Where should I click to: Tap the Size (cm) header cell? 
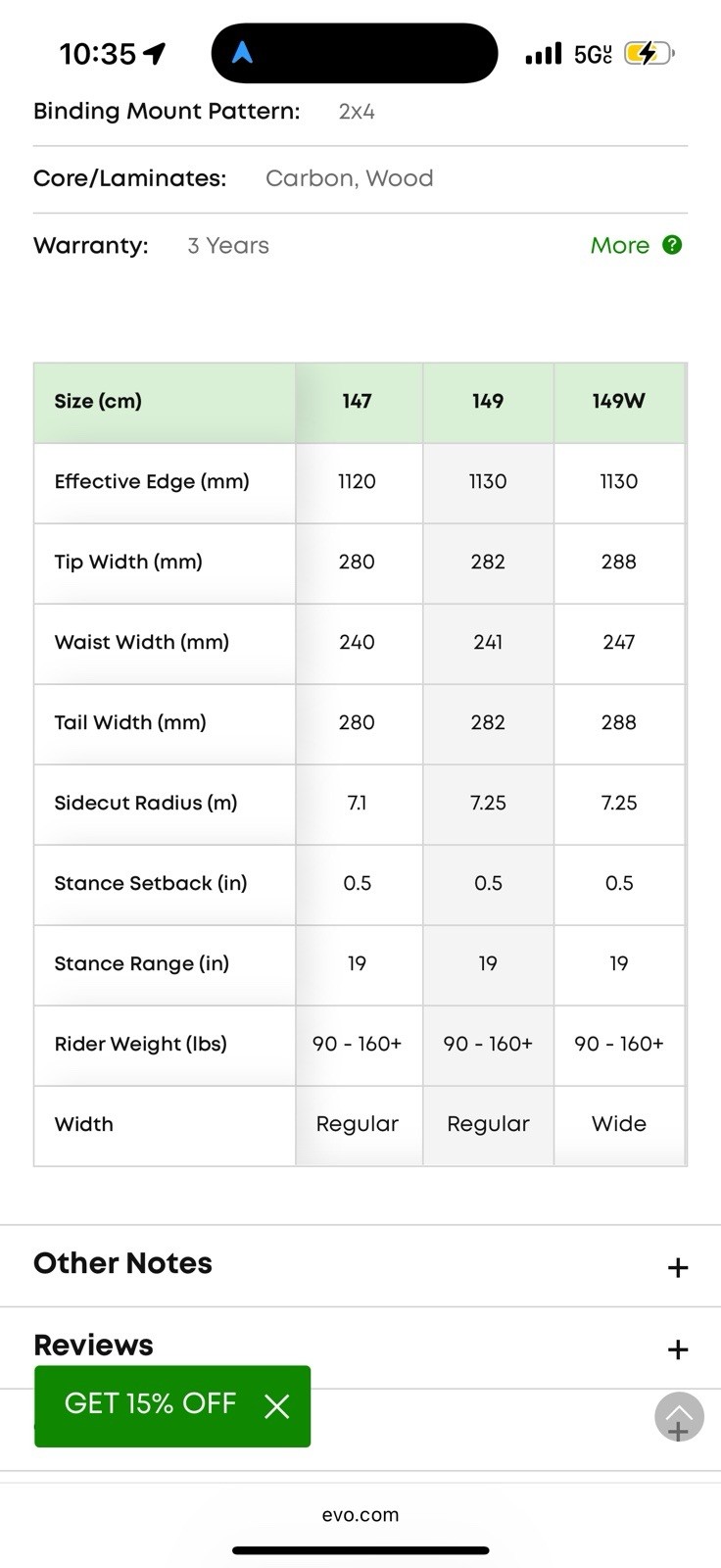(x=165, y=402)
